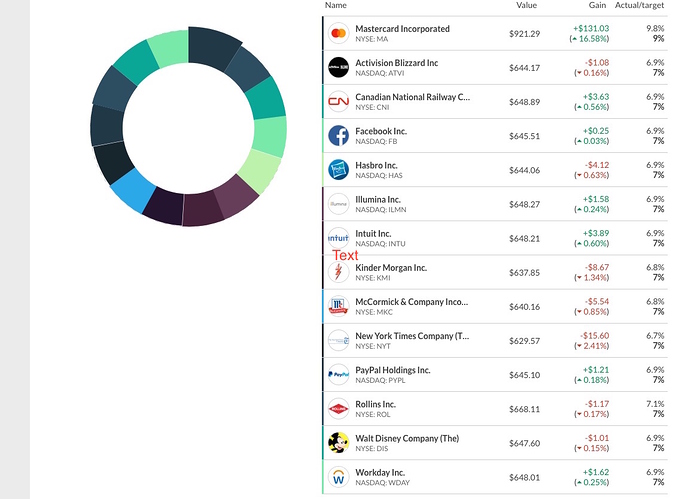Click Rollins value $668.11
The width and height of the screenshot is (688, 499).
pyautogui.click(x=524, y=409)
